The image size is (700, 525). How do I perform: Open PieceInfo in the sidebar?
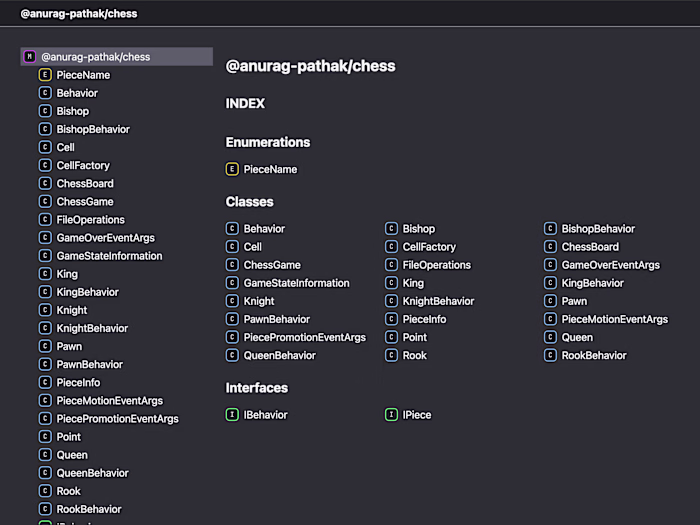pos(78,383)
